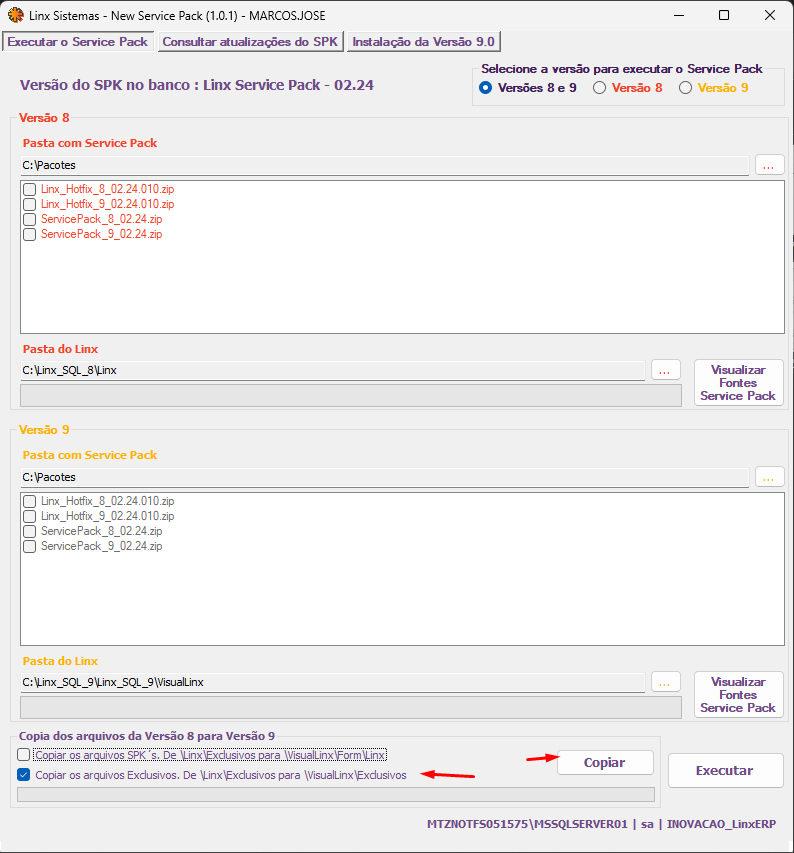The width and height of the screenshot is (794, 853).
Task: Minimize the Linx Sistemas window
Action: tap(679, 15)
